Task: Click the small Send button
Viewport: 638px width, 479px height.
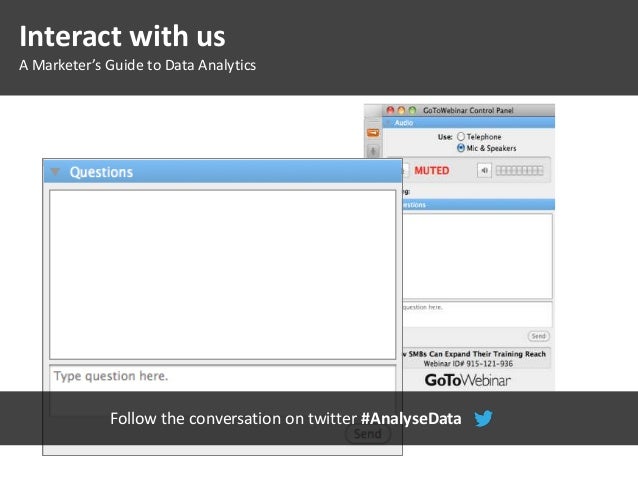Action: click(539, 336)
